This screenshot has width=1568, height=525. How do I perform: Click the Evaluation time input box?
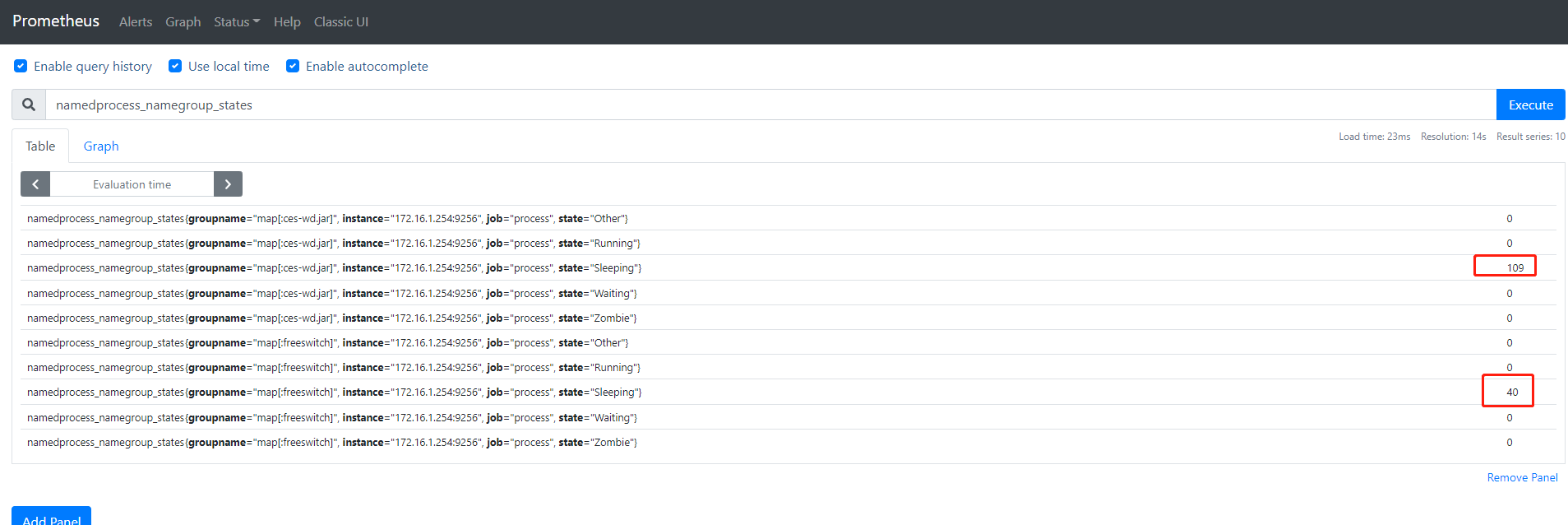click(132, 184)
